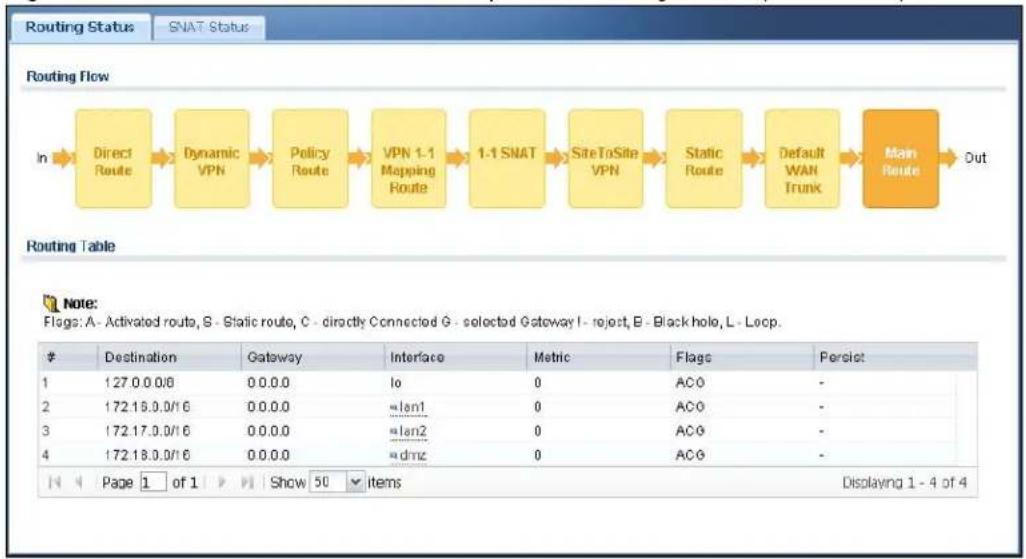
Task: Switch to the SNAT Status tab
Action: point(209,27)
